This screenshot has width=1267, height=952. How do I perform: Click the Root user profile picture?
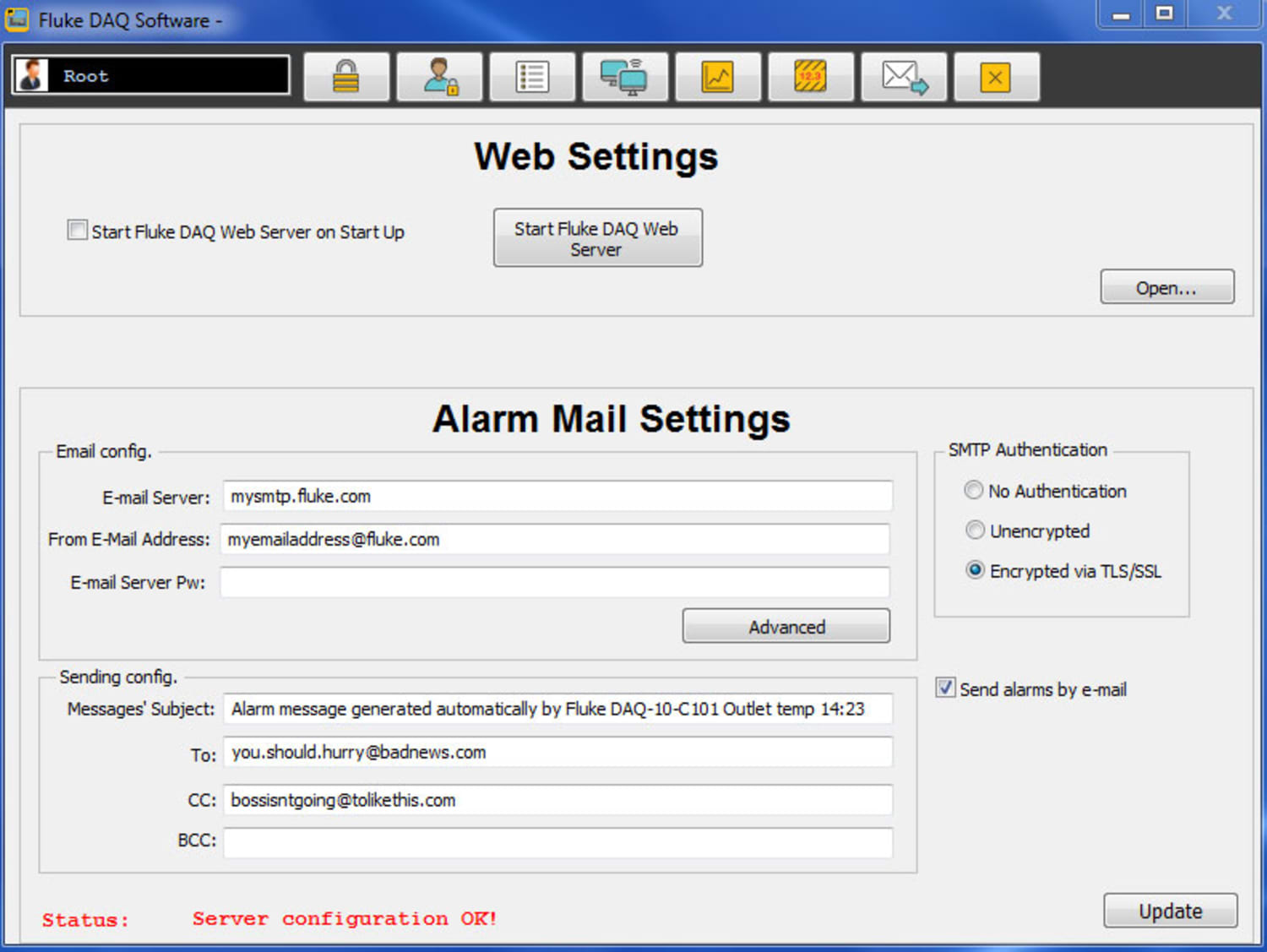(x=31, y=75)
